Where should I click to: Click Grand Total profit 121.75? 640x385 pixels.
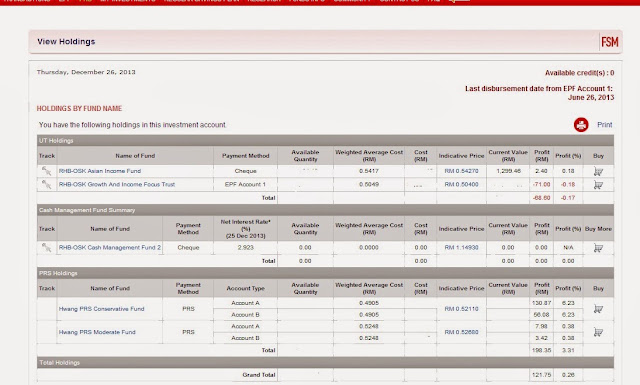click(x=542, y=375)
